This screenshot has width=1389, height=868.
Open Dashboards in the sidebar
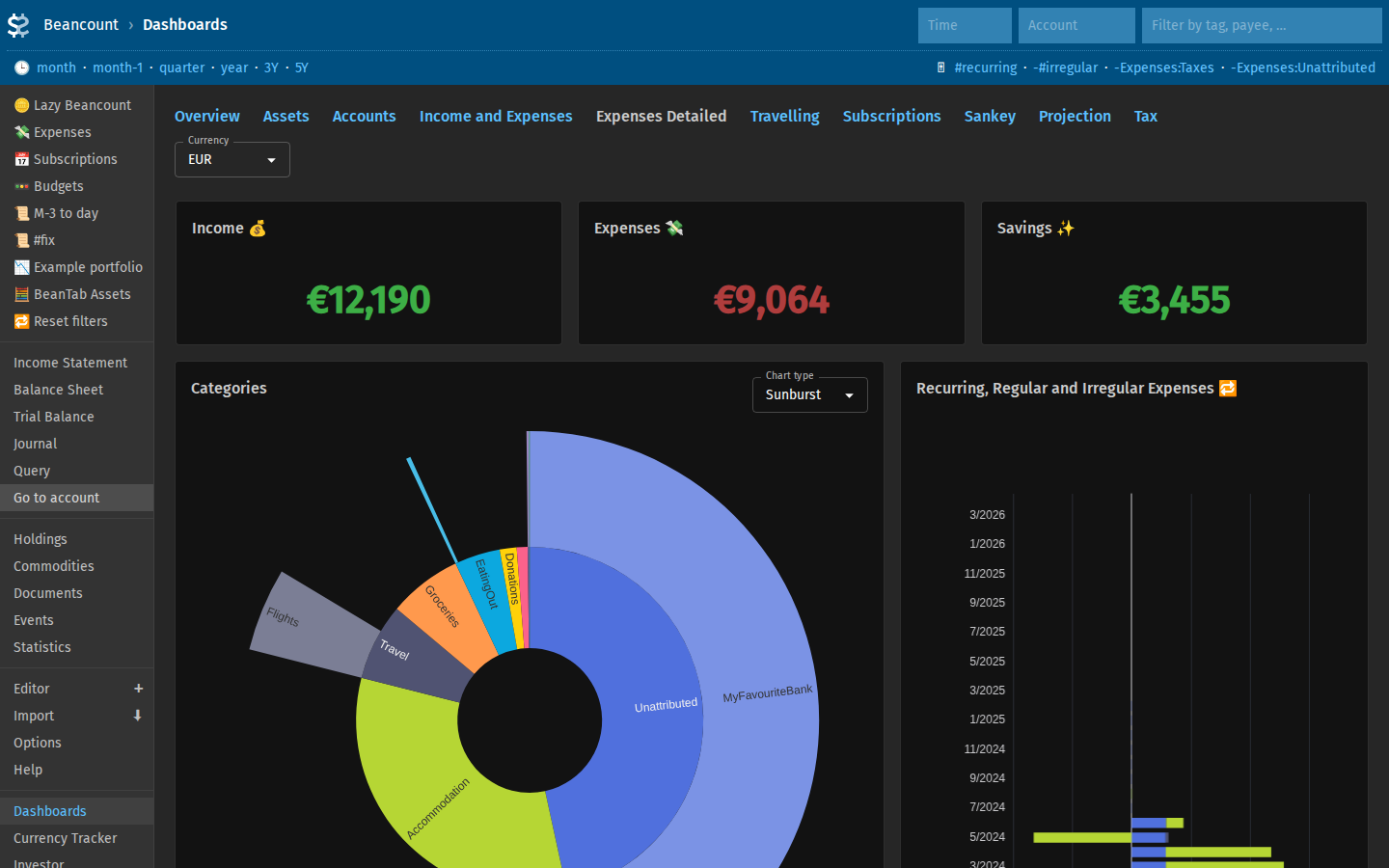[77, 811]
